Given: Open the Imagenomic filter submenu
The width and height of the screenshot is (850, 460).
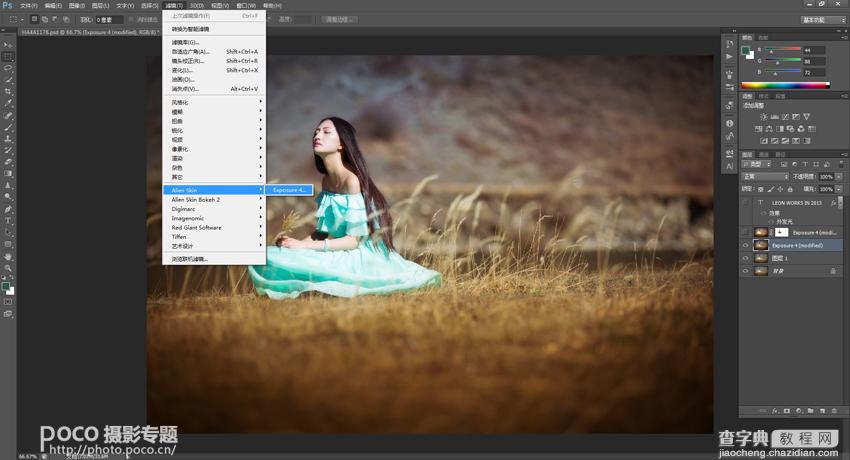Looking at the screenshot, I should point(214,218).
